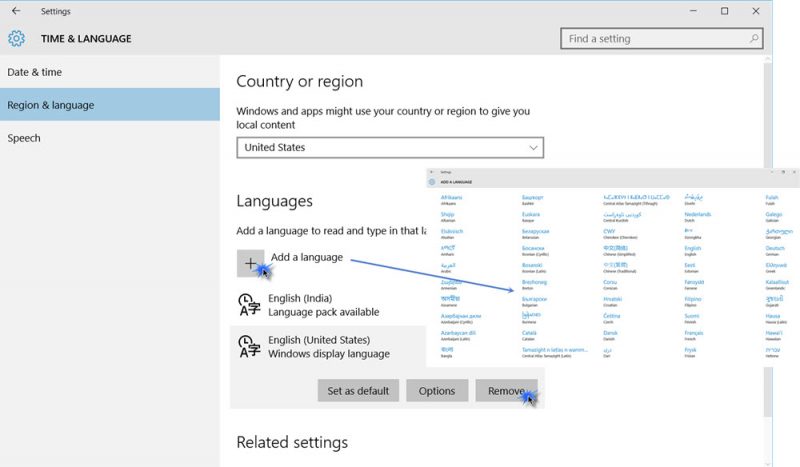Choose Corsican (Corsu) in language list
The image size is (800, 467).
pos(610,284)
